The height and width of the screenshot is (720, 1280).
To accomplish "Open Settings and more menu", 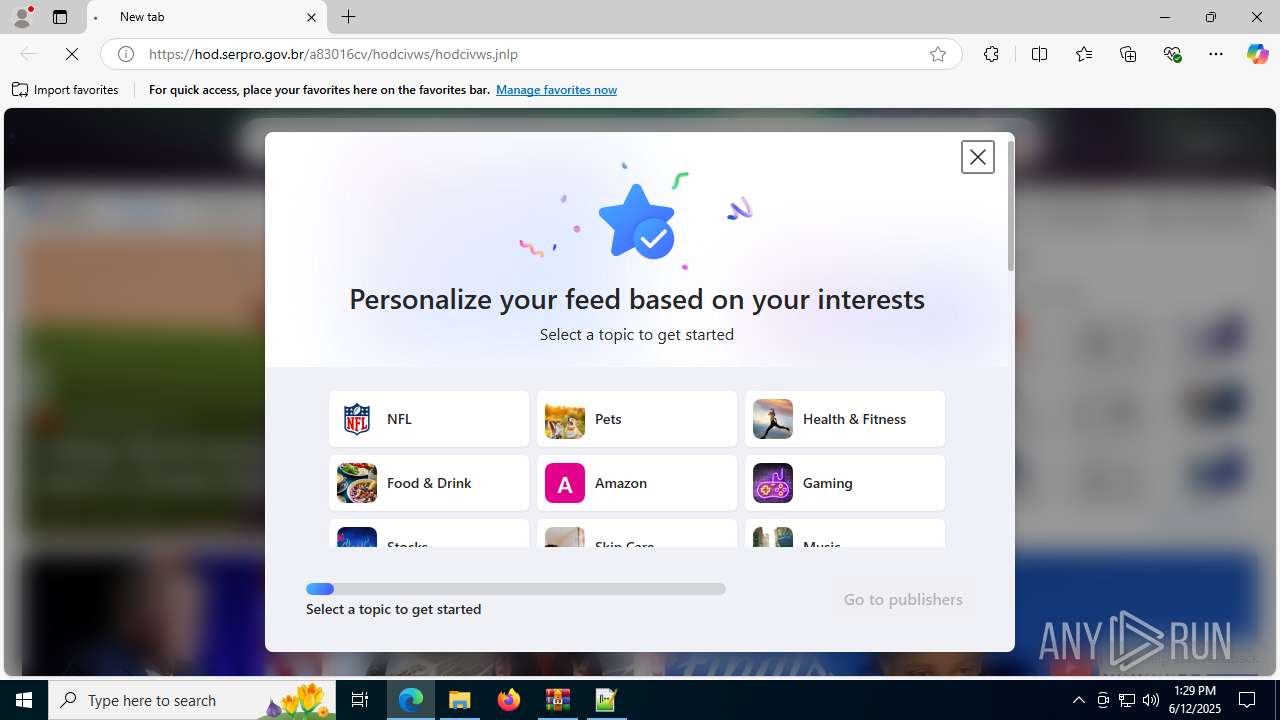I will click(1216, 54).
